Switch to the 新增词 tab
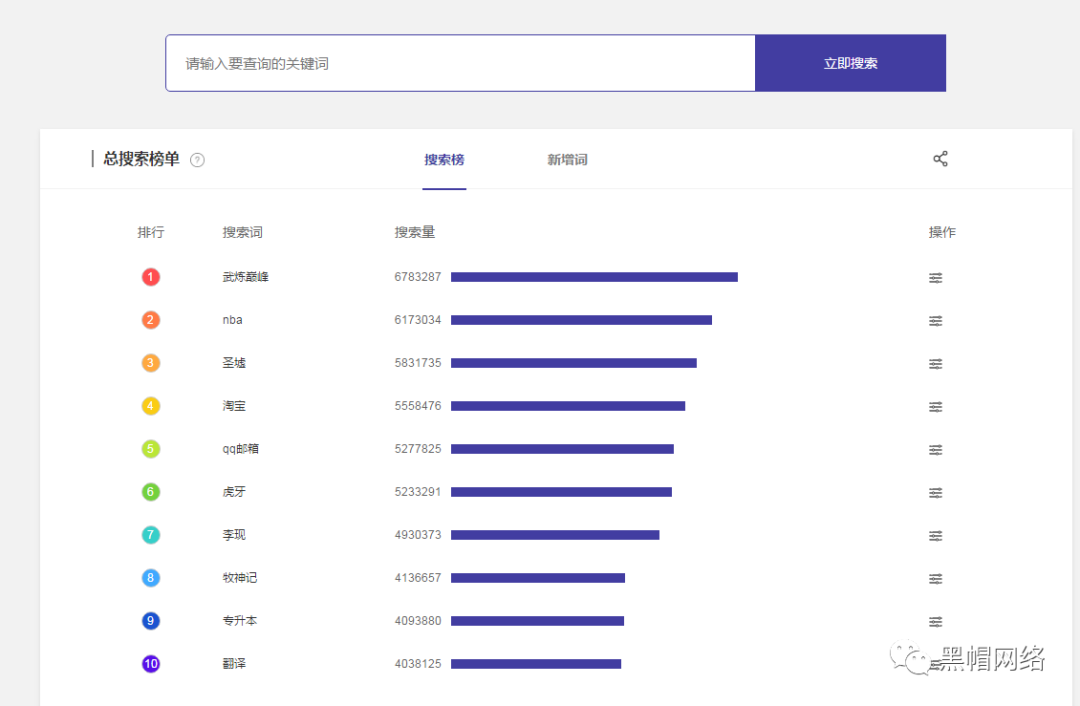 [568, 160]
